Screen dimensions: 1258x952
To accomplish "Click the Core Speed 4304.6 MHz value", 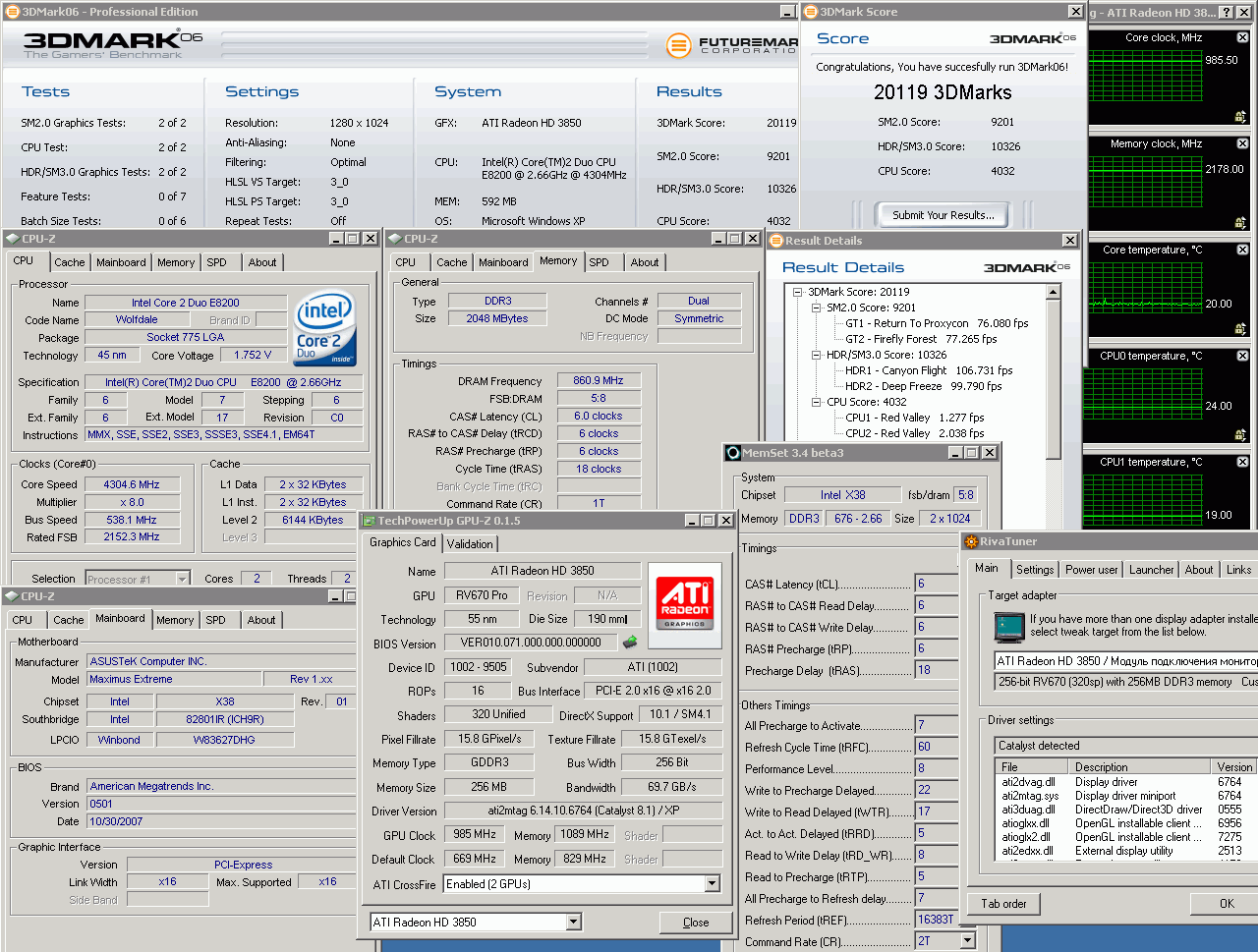I will point(132,484).
